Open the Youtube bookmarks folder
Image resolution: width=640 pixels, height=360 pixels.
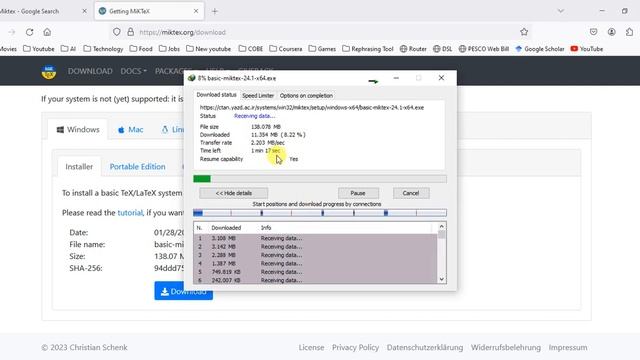(39, 49)
